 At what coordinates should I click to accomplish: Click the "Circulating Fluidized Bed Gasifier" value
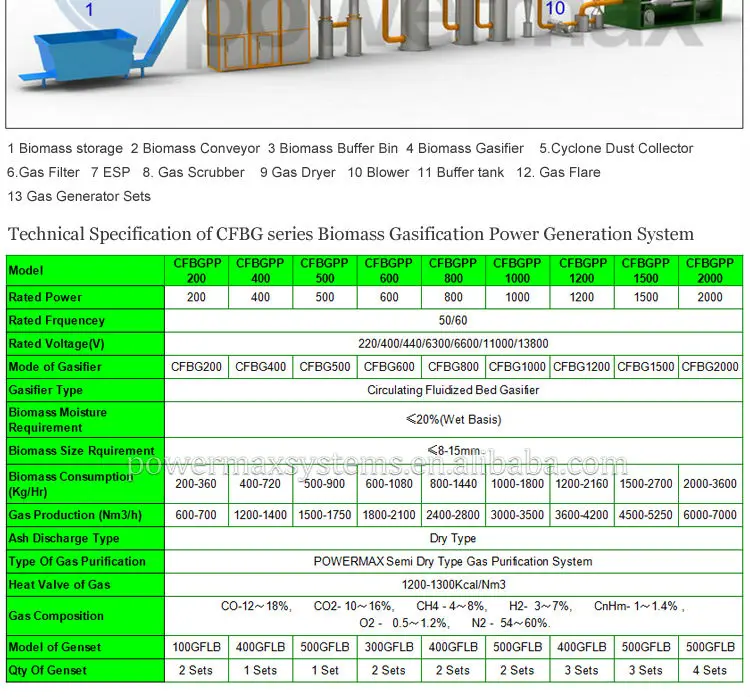coord(453,390)
